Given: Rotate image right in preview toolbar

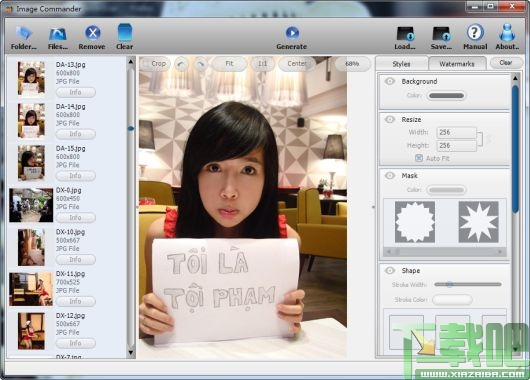Looking at the screenshot, I should pos(201,64).
